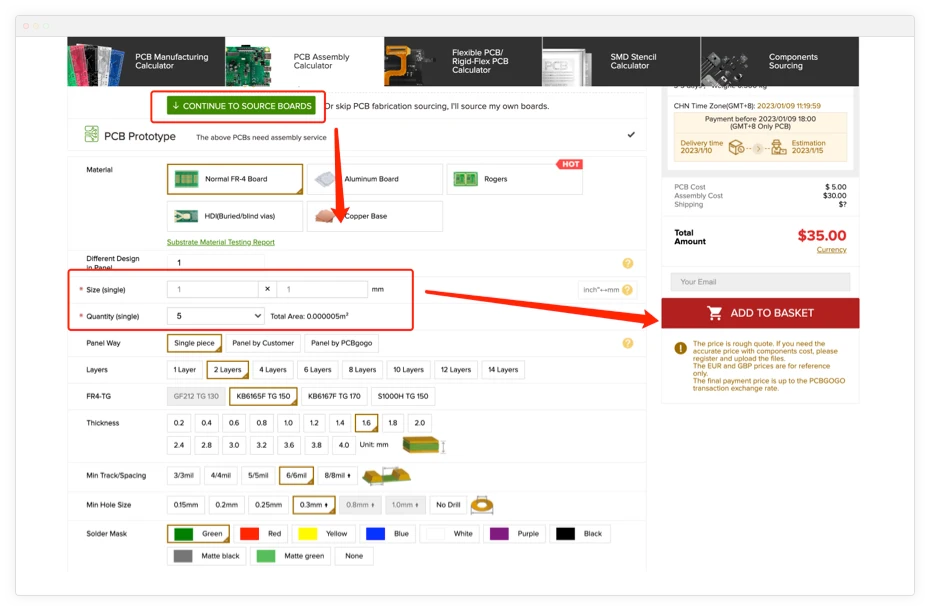Choose 4 Layers option

click(273, 370)
